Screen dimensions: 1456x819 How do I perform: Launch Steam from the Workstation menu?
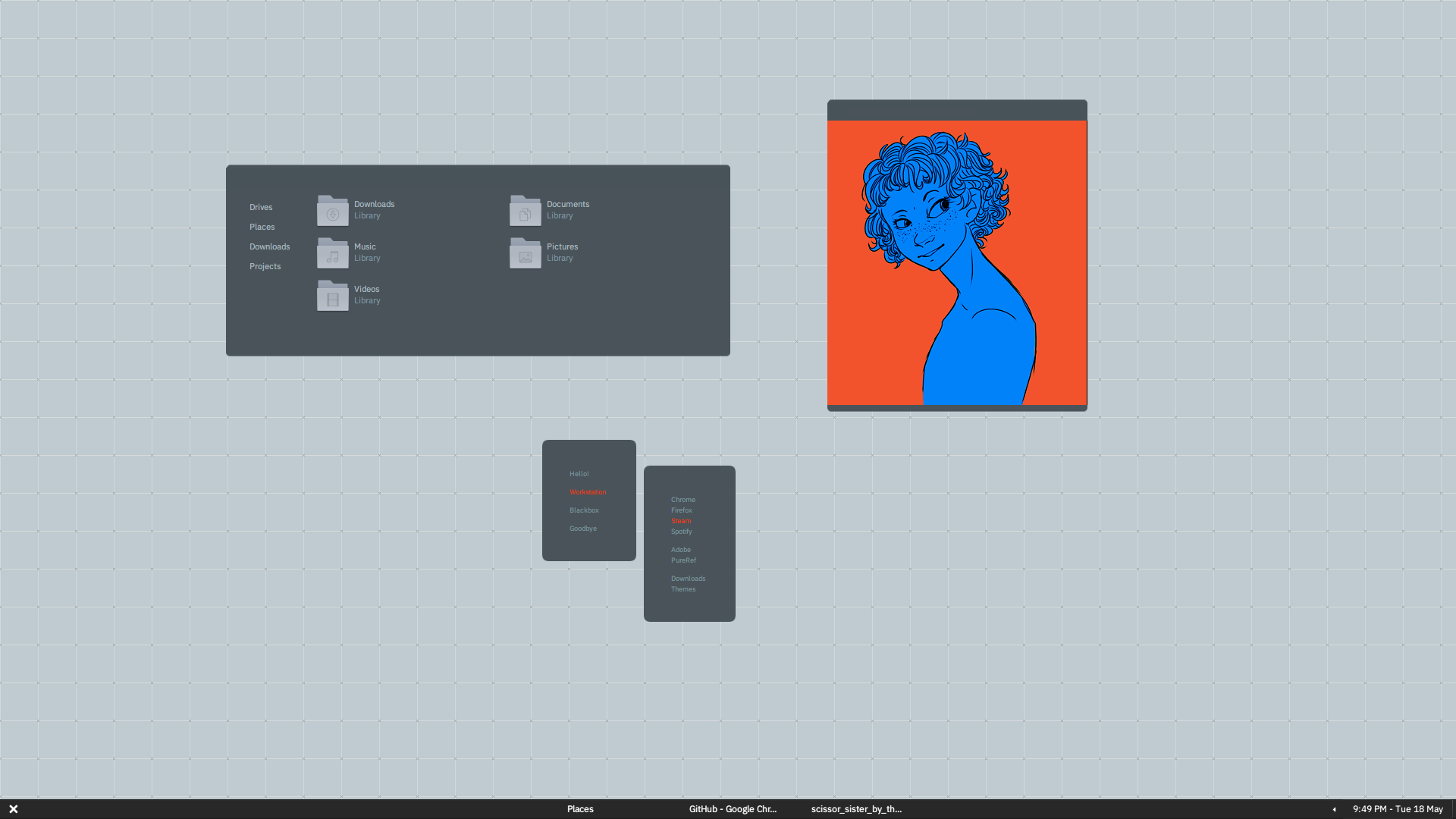tap(681, 521)
